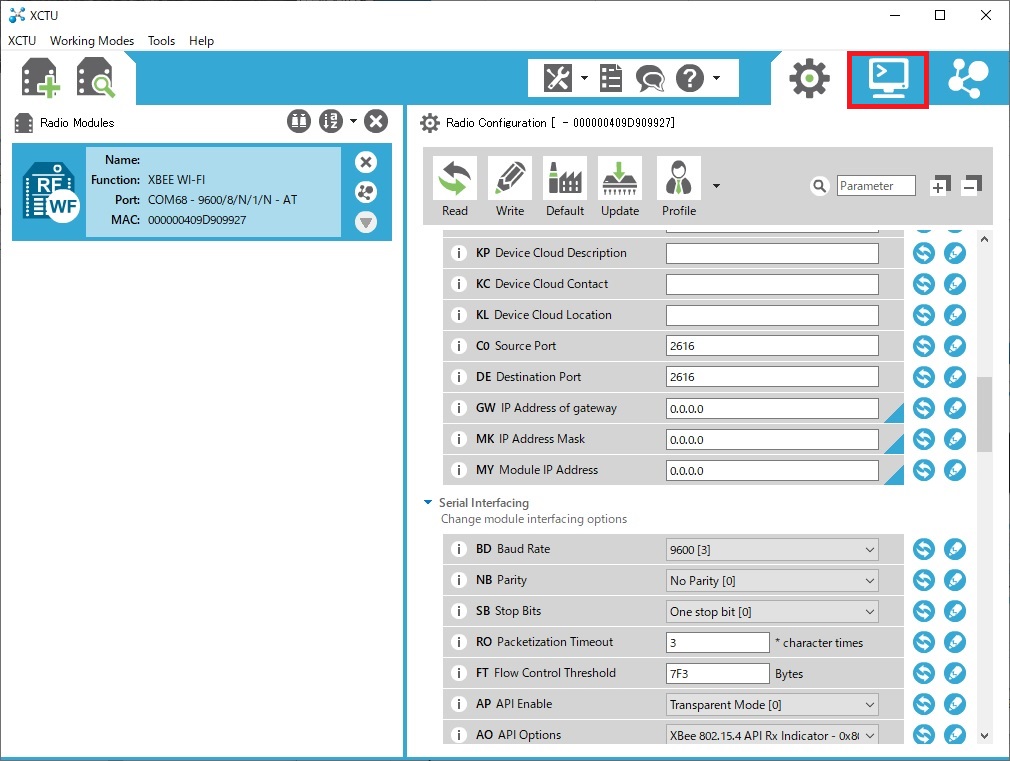Open the BD Baud Rate dropdown
This screenshot has height=761, width=1010.
[772, 549]
